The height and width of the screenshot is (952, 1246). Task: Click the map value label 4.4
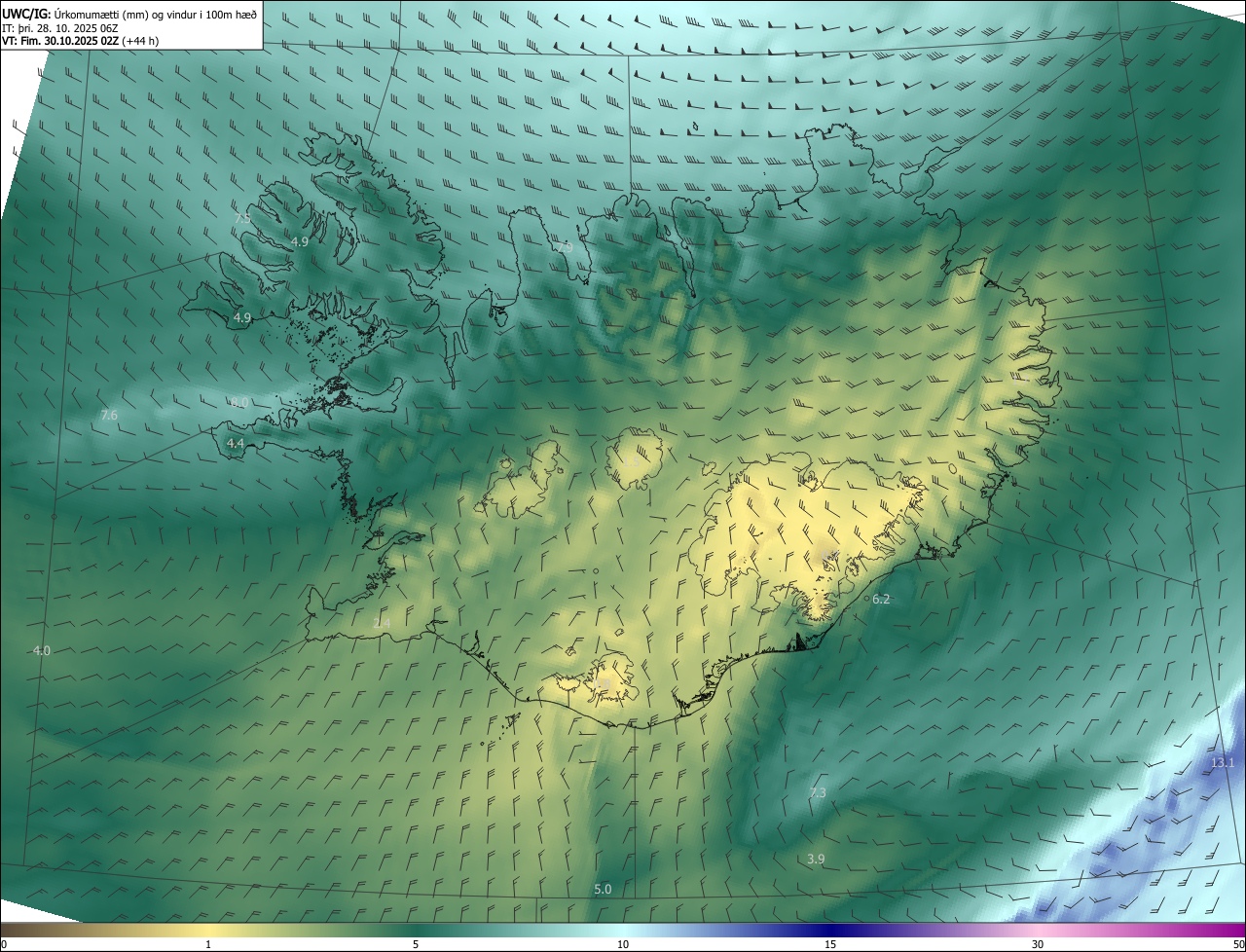(x=235, y=443)
